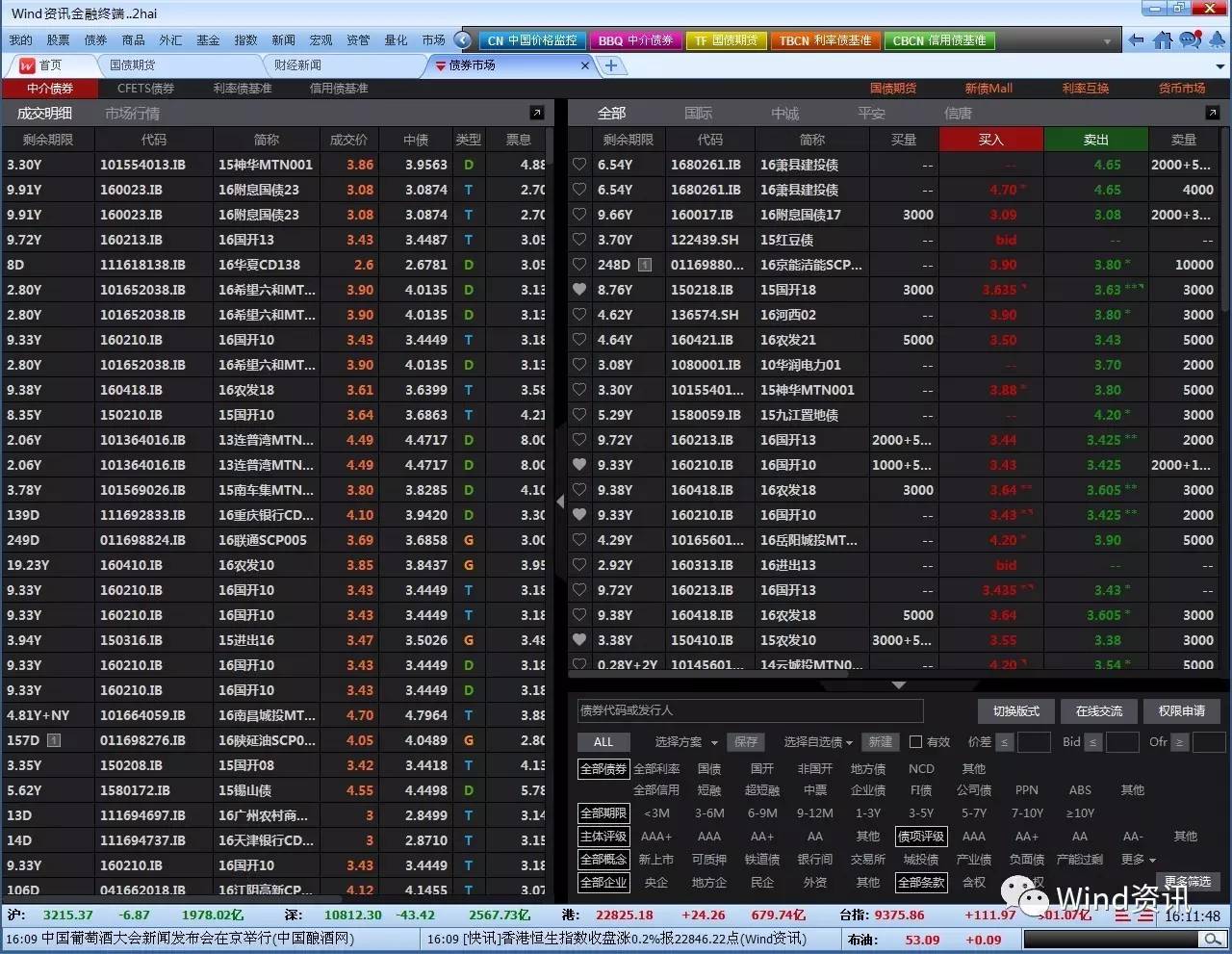Open the notification bell icon
The image size is (1232, 954).
(x=1217, y=40)
